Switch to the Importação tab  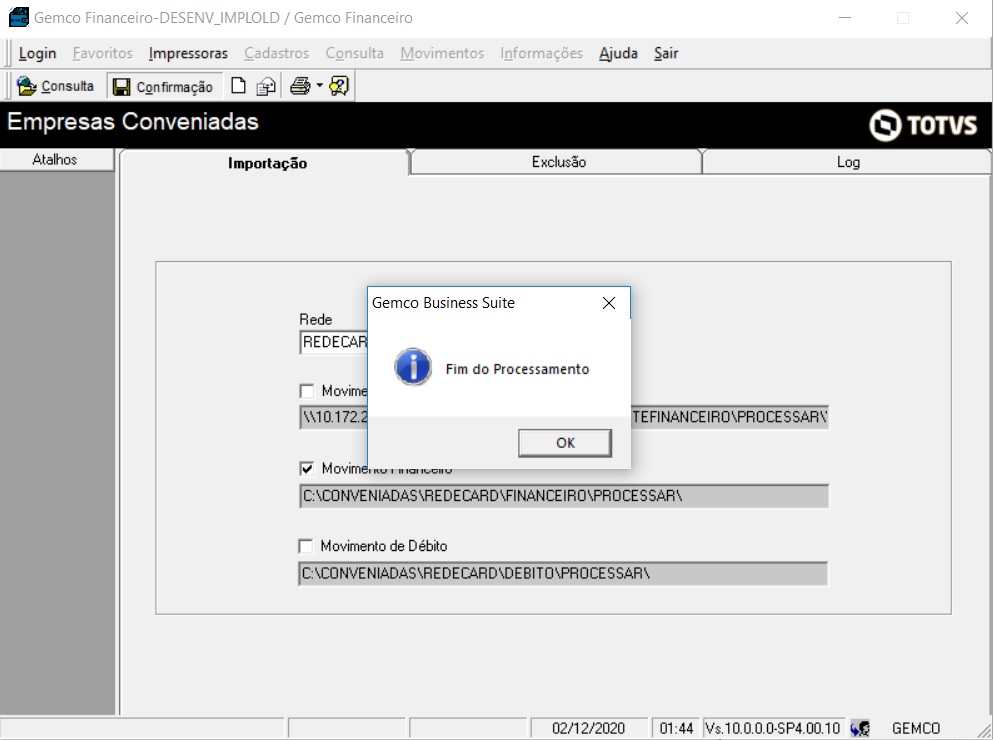(267, 163)
